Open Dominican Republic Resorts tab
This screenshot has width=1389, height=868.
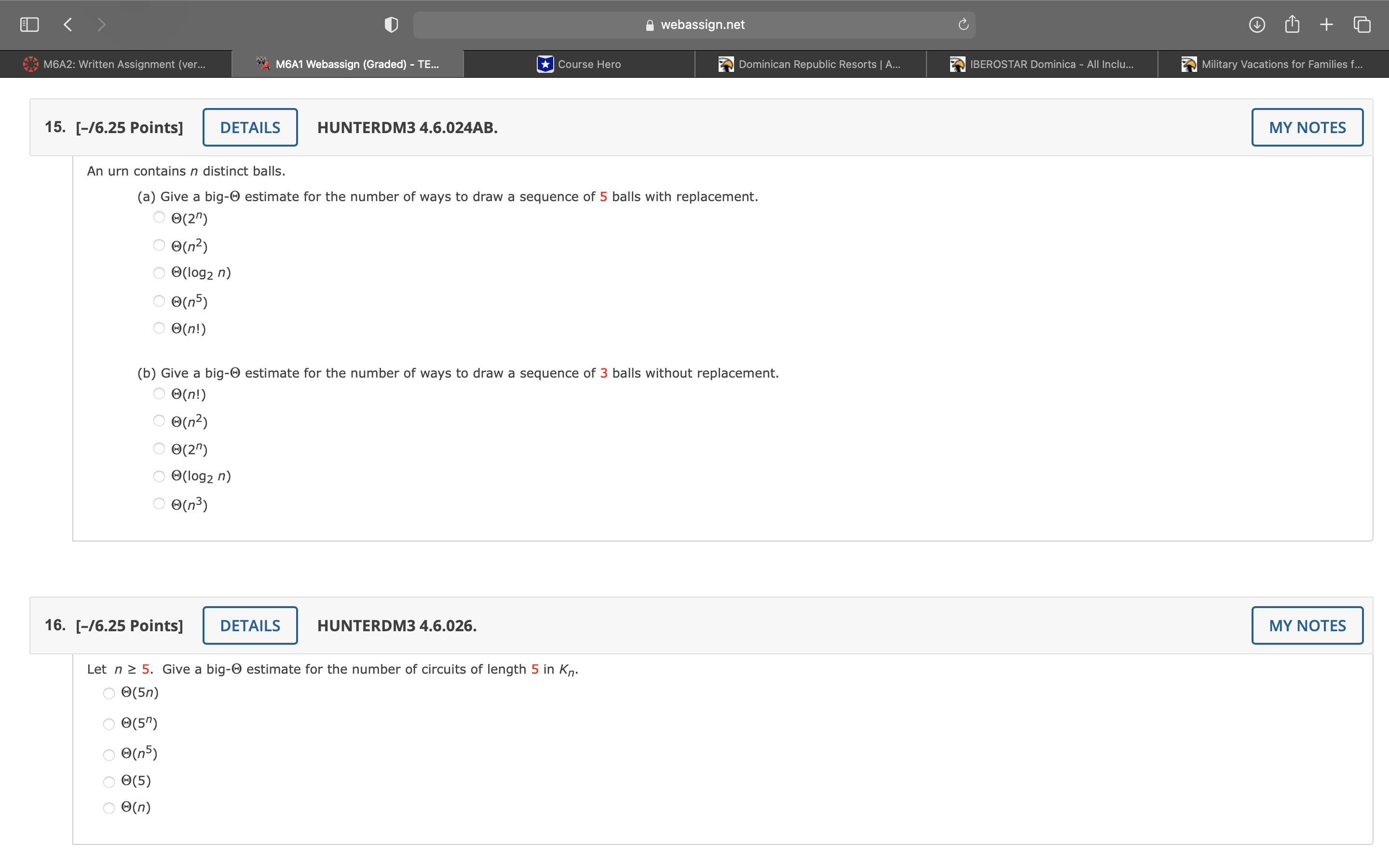tap(810, 64)
